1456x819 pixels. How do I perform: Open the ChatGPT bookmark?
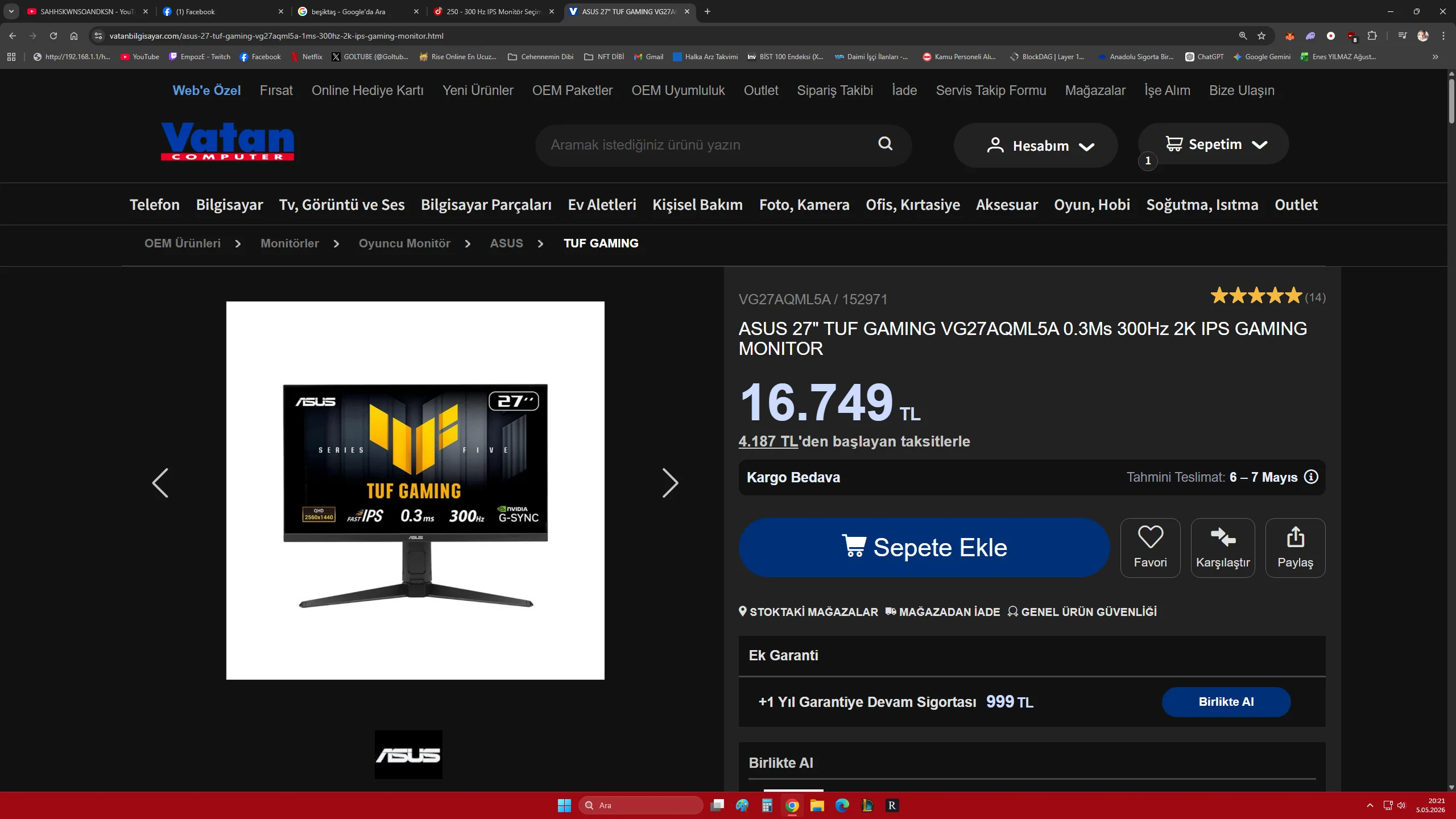tap(1205, 57)
